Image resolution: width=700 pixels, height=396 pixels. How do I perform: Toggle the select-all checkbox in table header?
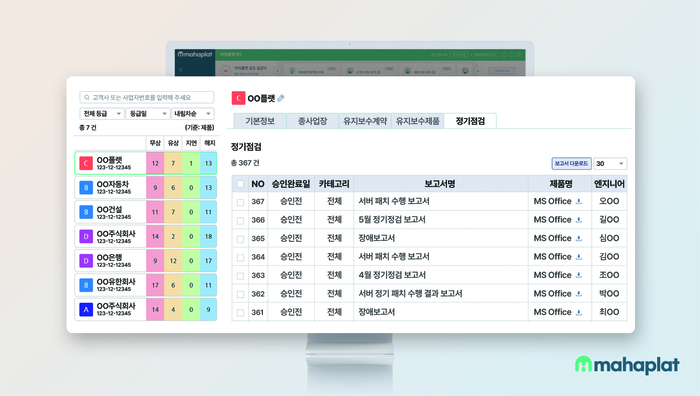pos(241,184)
